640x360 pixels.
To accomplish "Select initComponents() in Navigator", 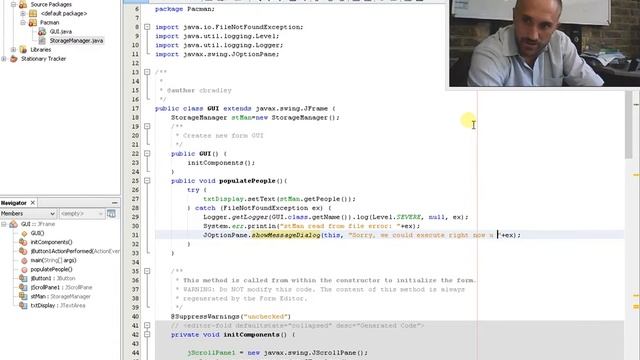I will pos(51,242).
